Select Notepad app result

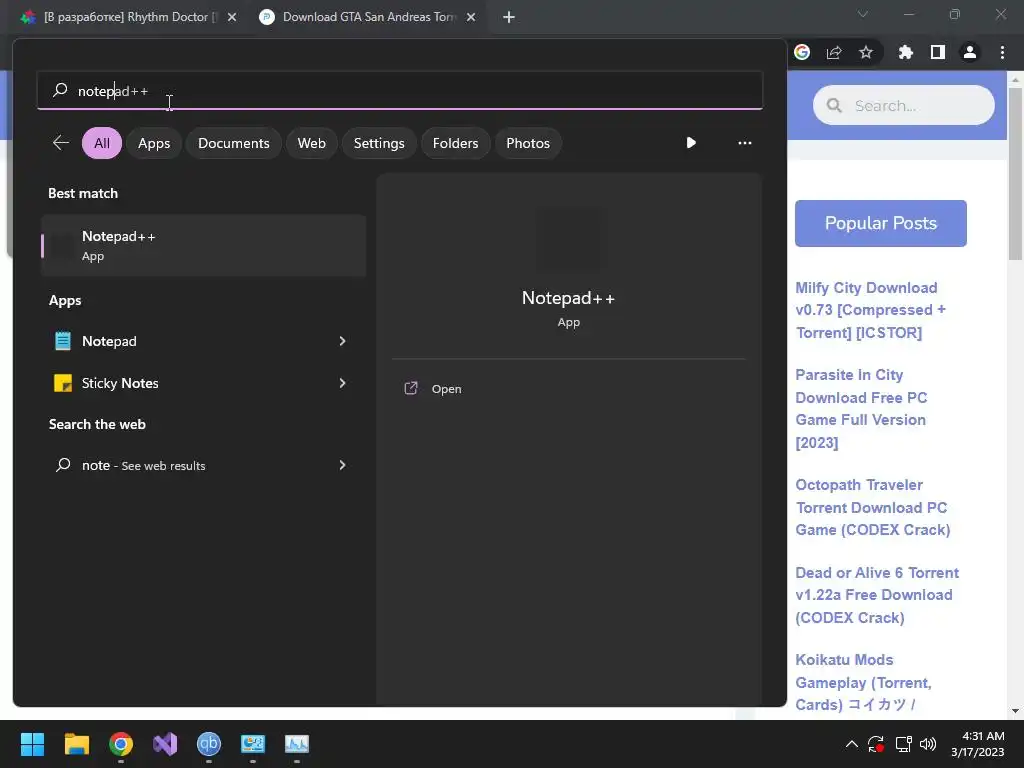(x=204, y=341)
